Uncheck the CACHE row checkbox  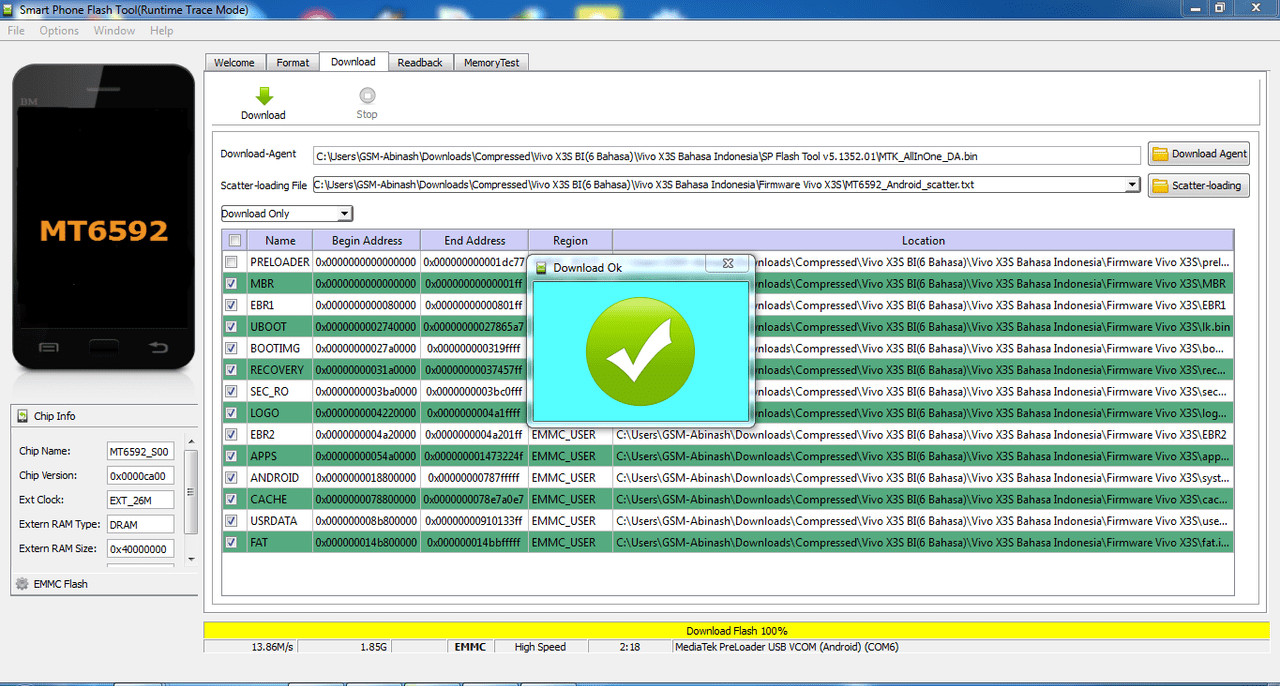pos(232,499)
